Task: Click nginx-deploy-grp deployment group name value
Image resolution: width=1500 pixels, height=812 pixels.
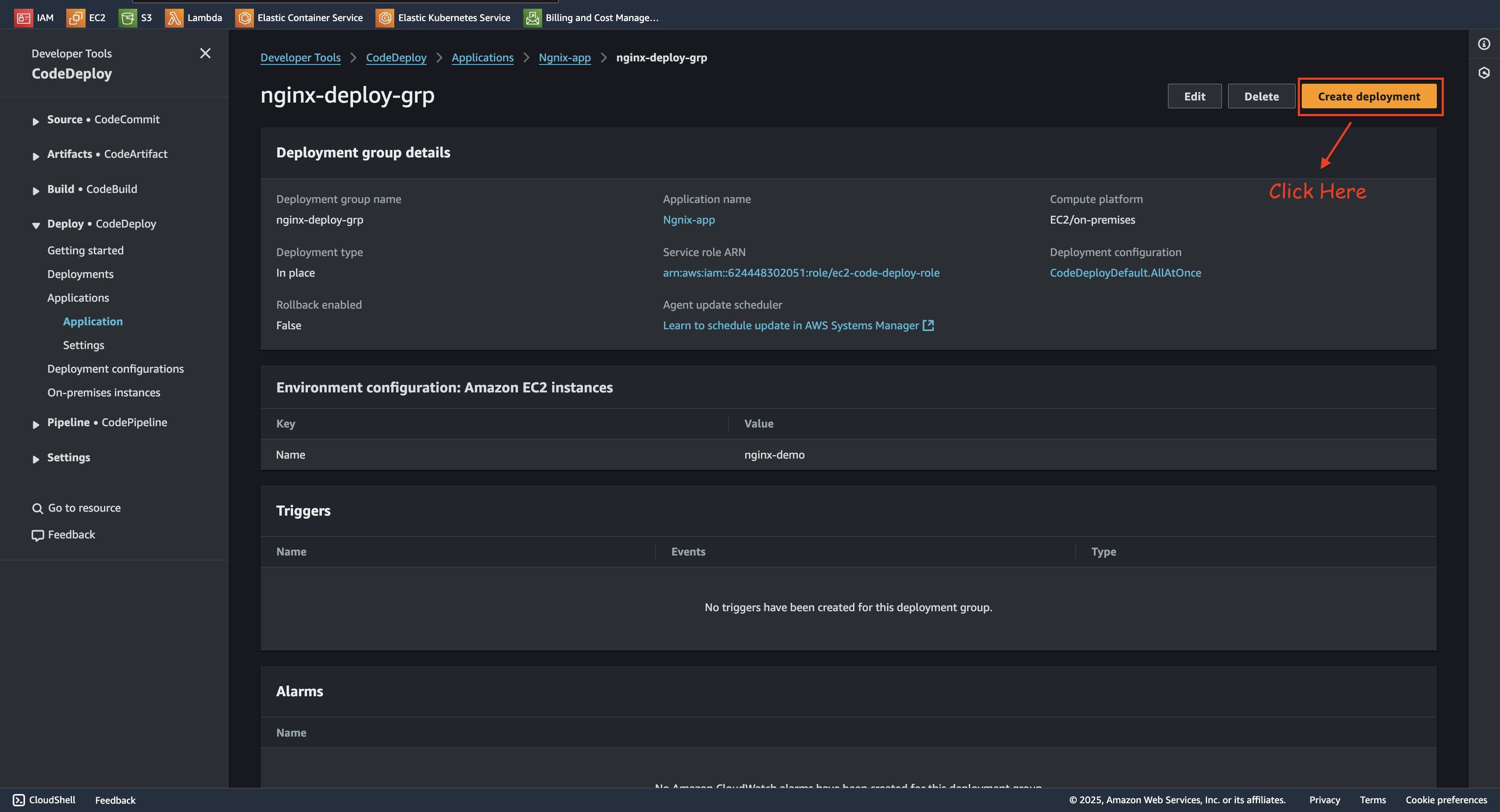Action: 320,220
